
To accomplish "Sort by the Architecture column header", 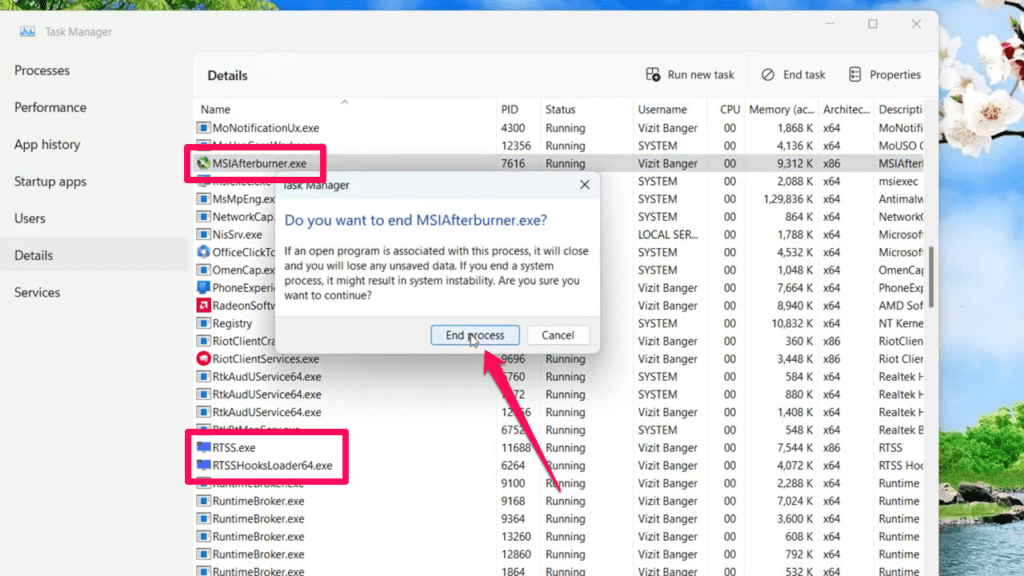I will [846, 109].
